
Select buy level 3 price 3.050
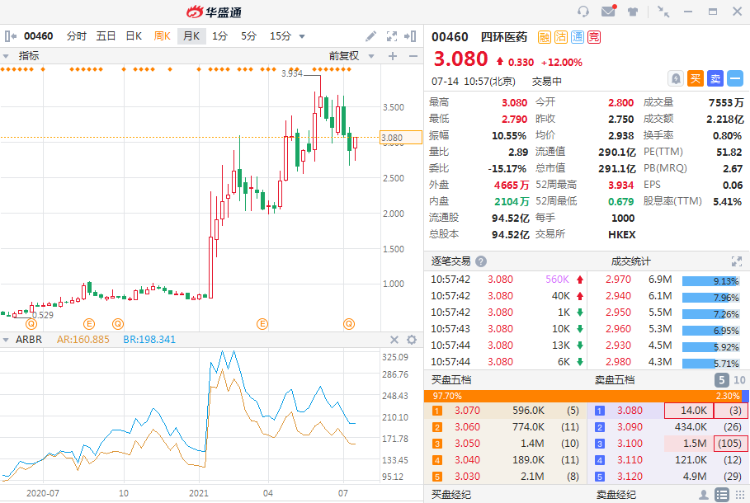pos(467,444)
